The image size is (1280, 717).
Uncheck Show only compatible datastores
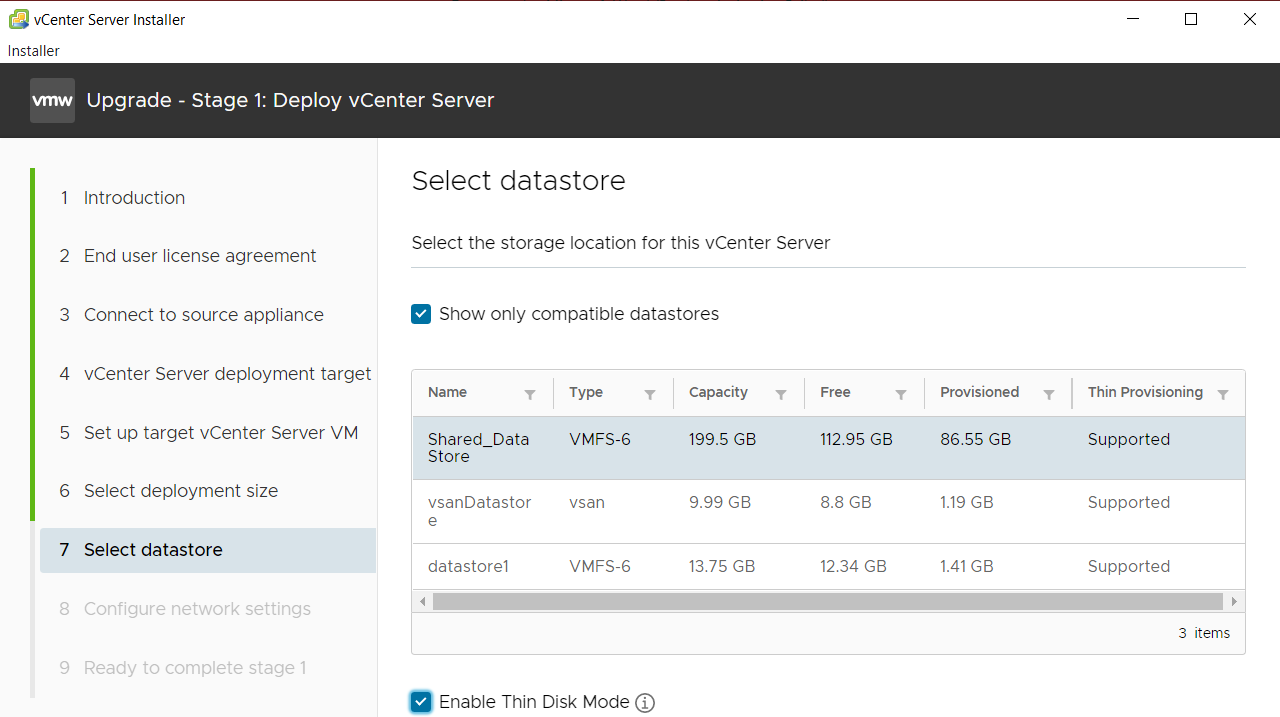pyautogui.click(x=421, y=314)
